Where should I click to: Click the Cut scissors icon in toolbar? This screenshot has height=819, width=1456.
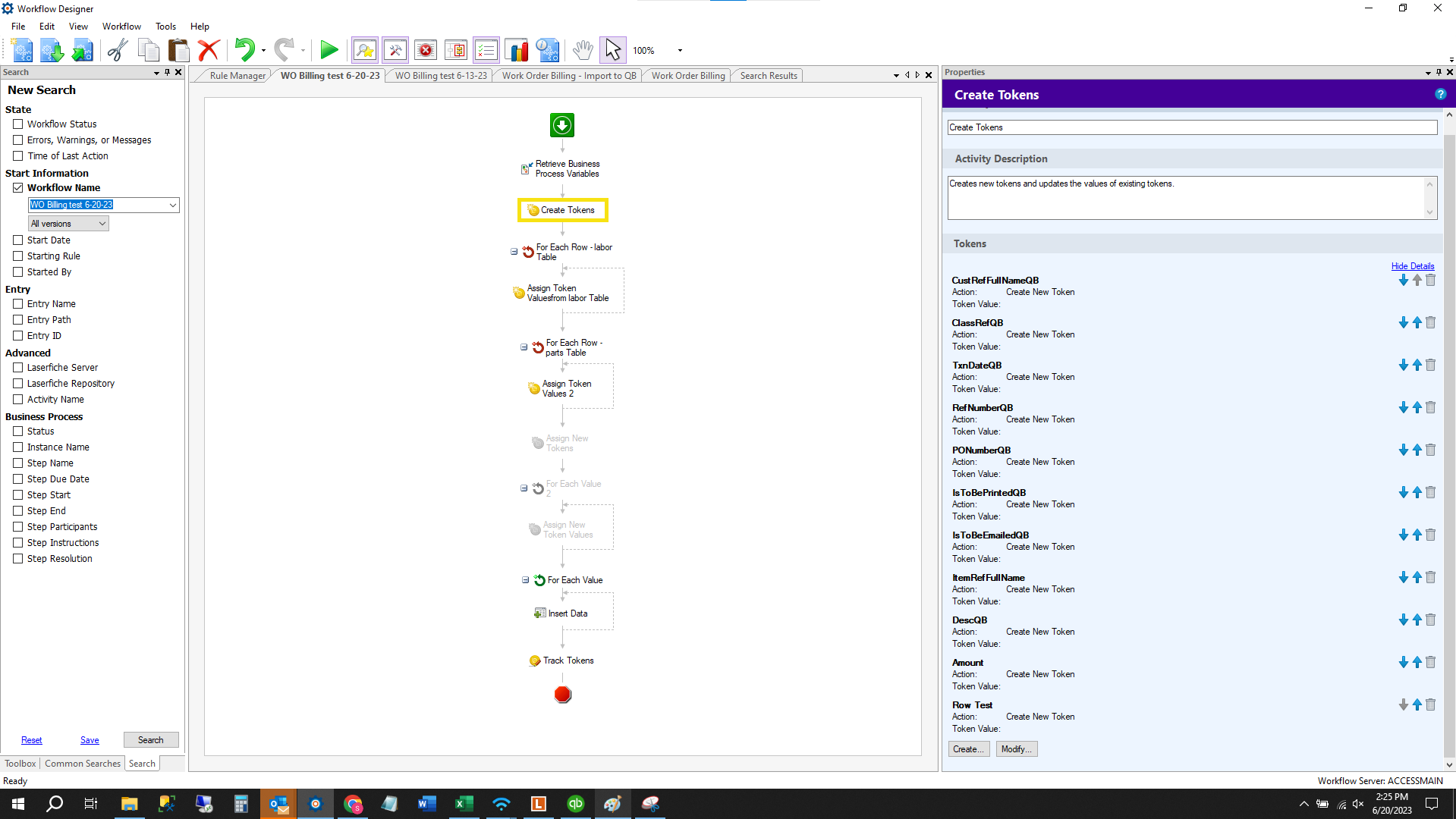118,51
